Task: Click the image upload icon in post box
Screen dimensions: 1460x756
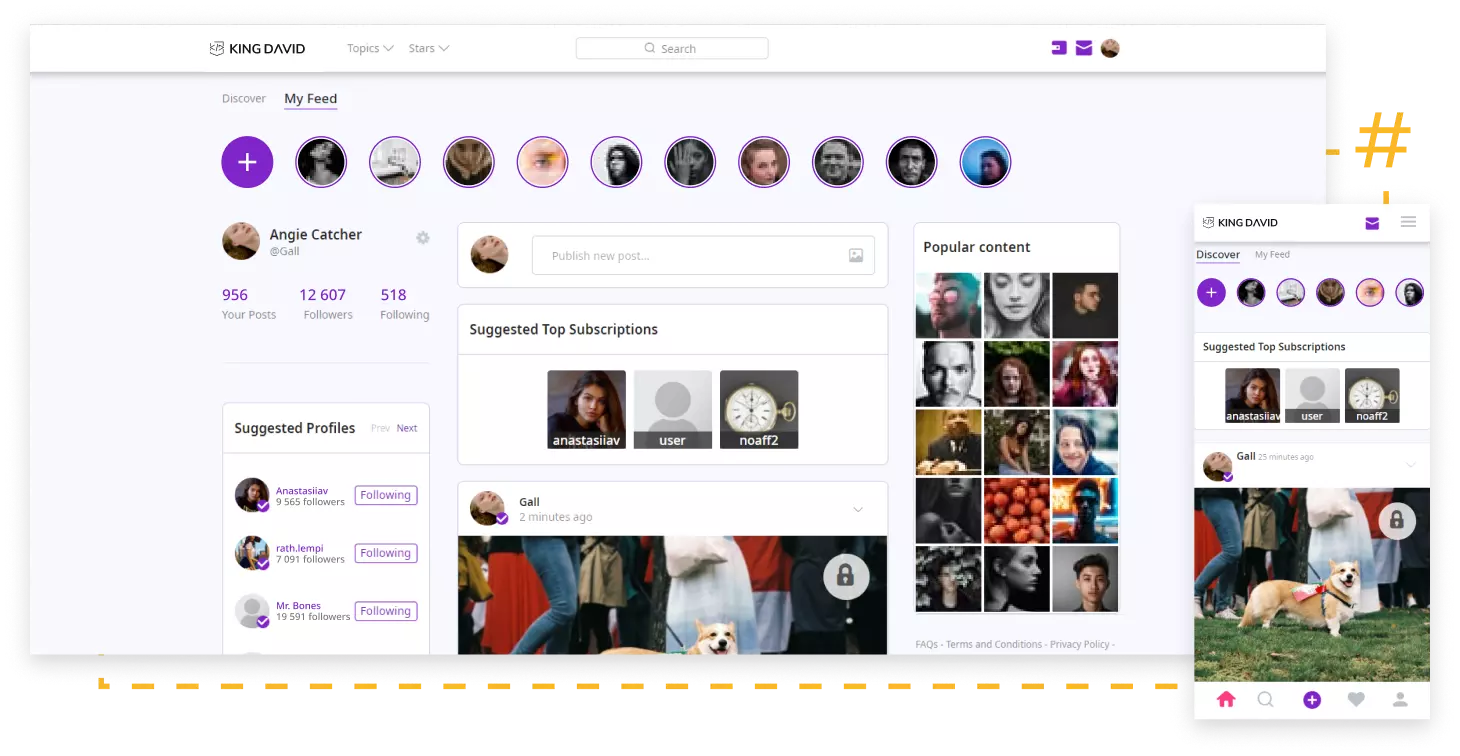Action: click(855, 256)
